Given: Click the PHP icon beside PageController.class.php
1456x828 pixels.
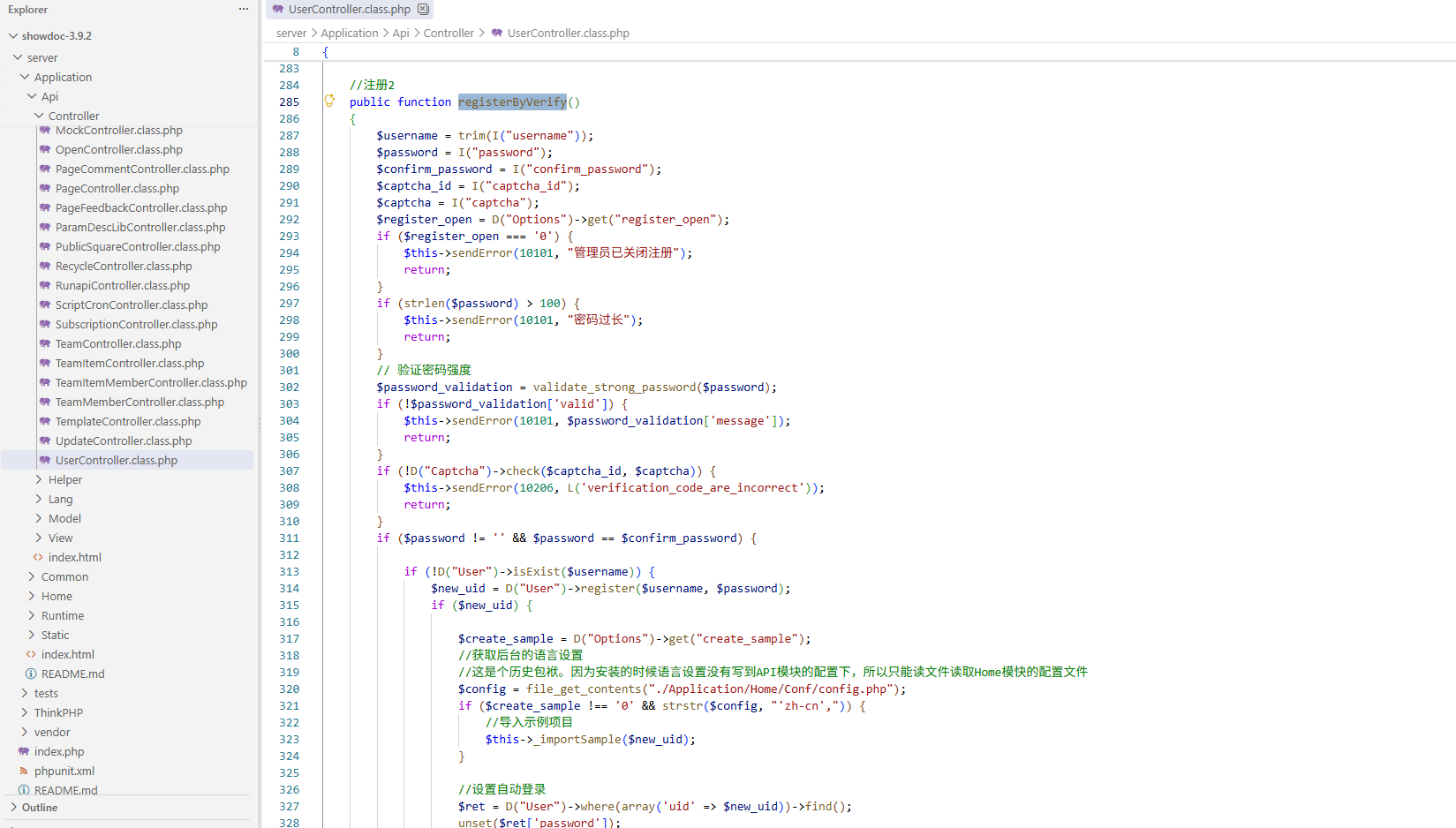Looking at the screenshot, I should [x=45, y=188].
